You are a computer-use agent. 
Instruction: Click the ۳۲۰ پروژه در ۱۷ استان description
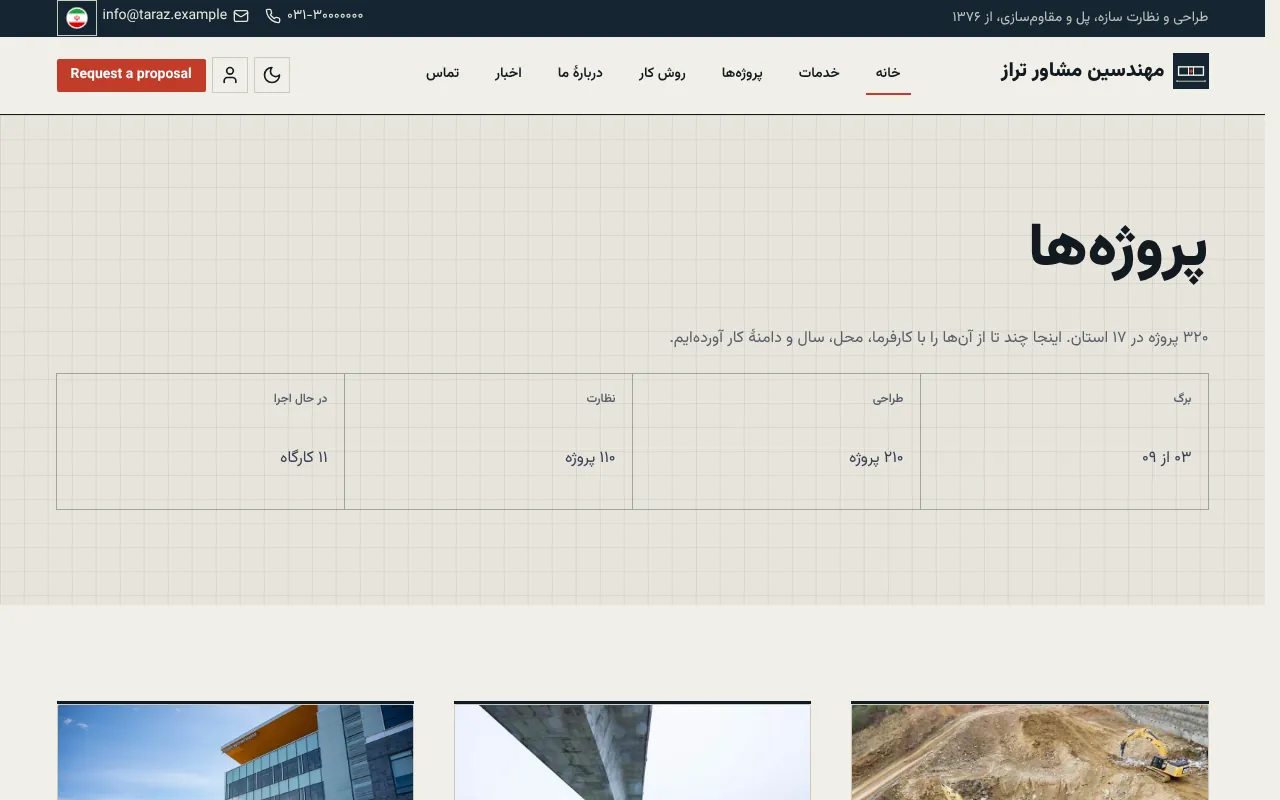pyautogui.click(x=939, y=338)
